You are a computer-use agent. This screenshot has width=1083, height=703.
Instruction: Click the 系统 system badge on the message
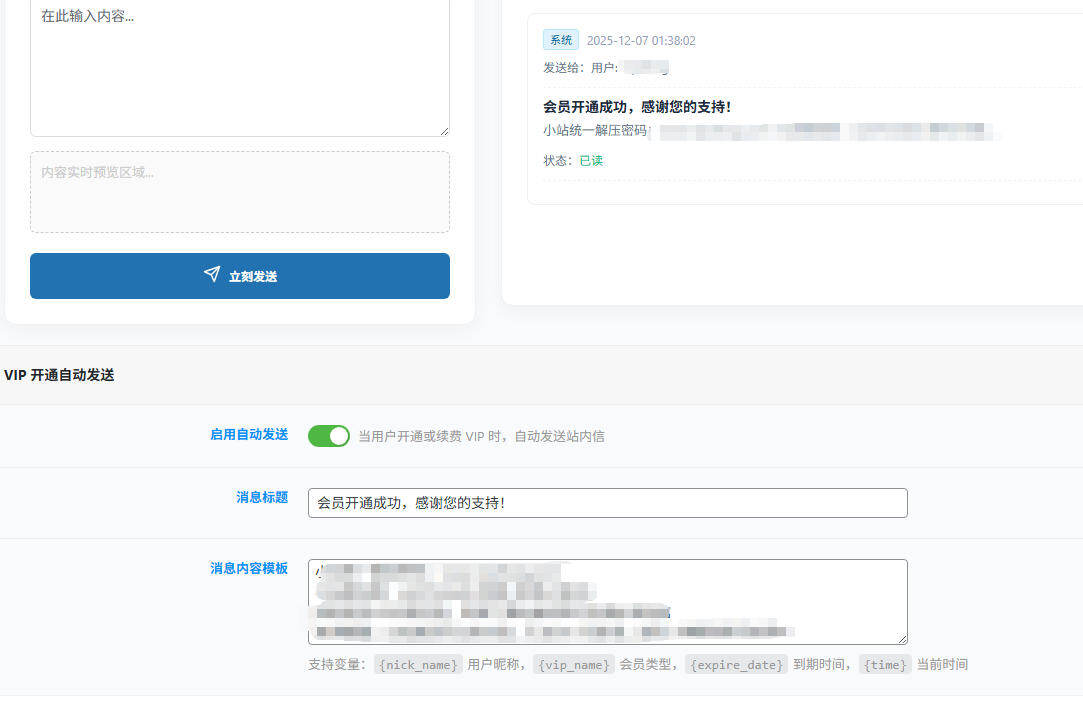560,40
